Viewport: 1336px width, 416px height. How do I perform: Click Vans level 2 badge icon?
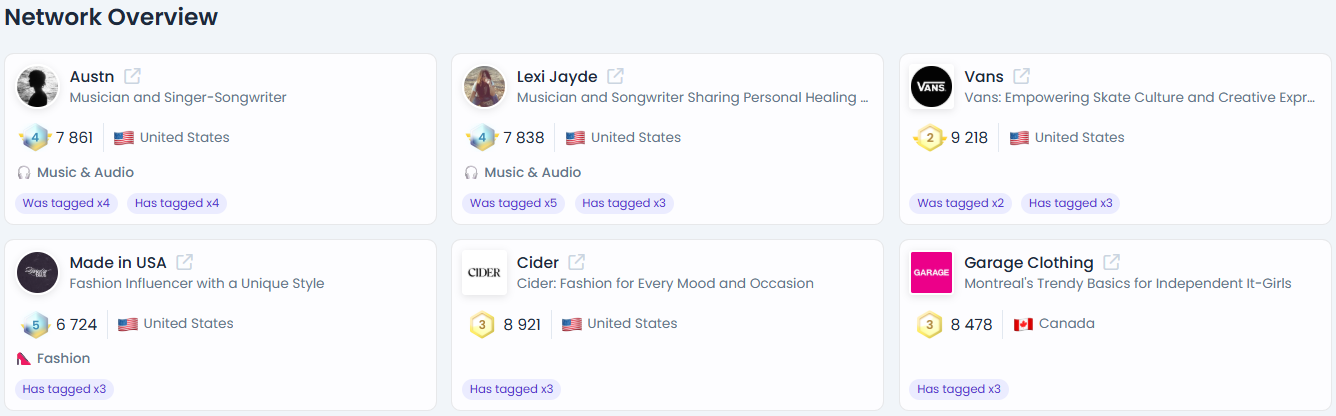point(929,138)
